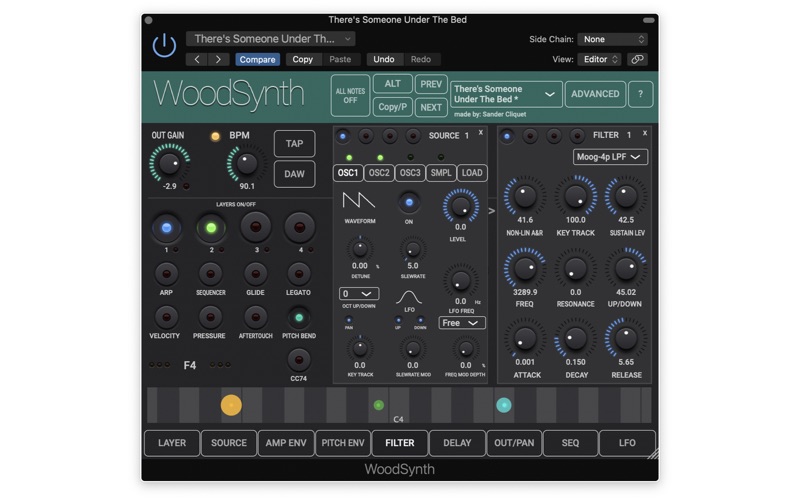Select source slot 2 circular button

(366, 136)
